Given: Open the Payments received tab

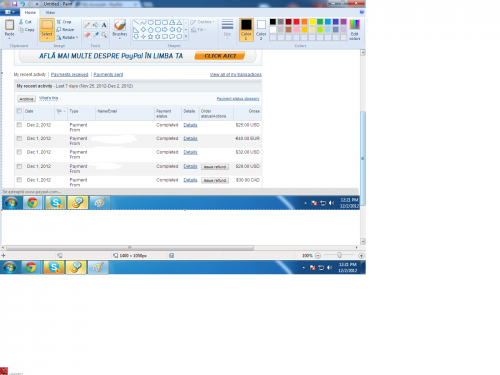Looking at the screenshot, I should coord(69,74).
